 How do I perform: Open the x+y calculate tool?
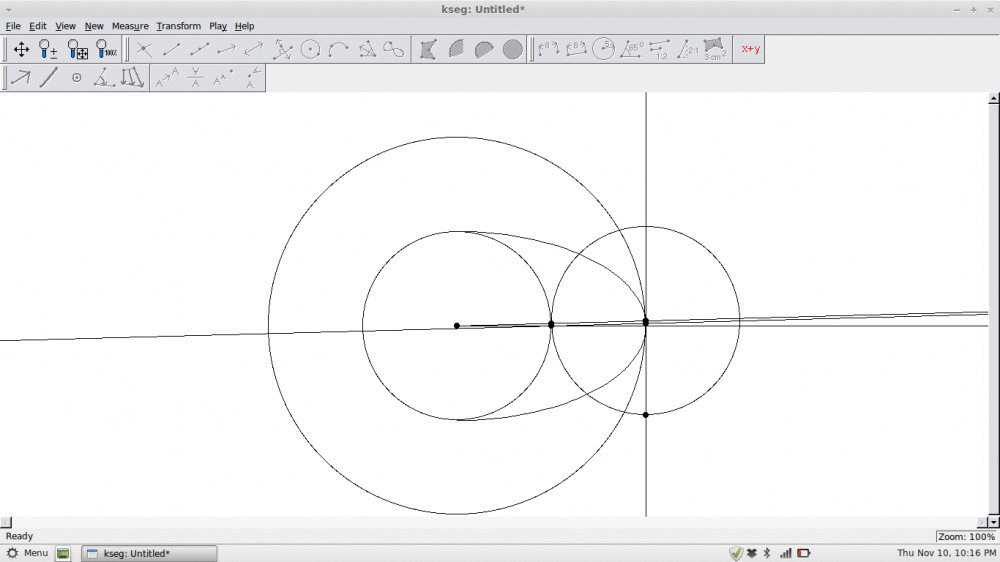pyautogui.click(x=750, y=49)
